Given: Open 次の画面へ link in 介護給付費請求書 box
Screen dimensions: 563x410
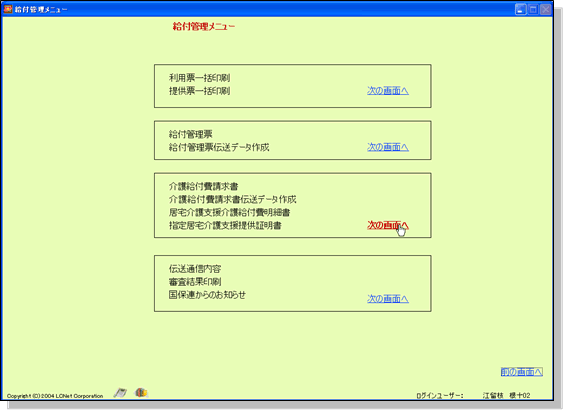Looking at the screenshot, I should [388, 225].
